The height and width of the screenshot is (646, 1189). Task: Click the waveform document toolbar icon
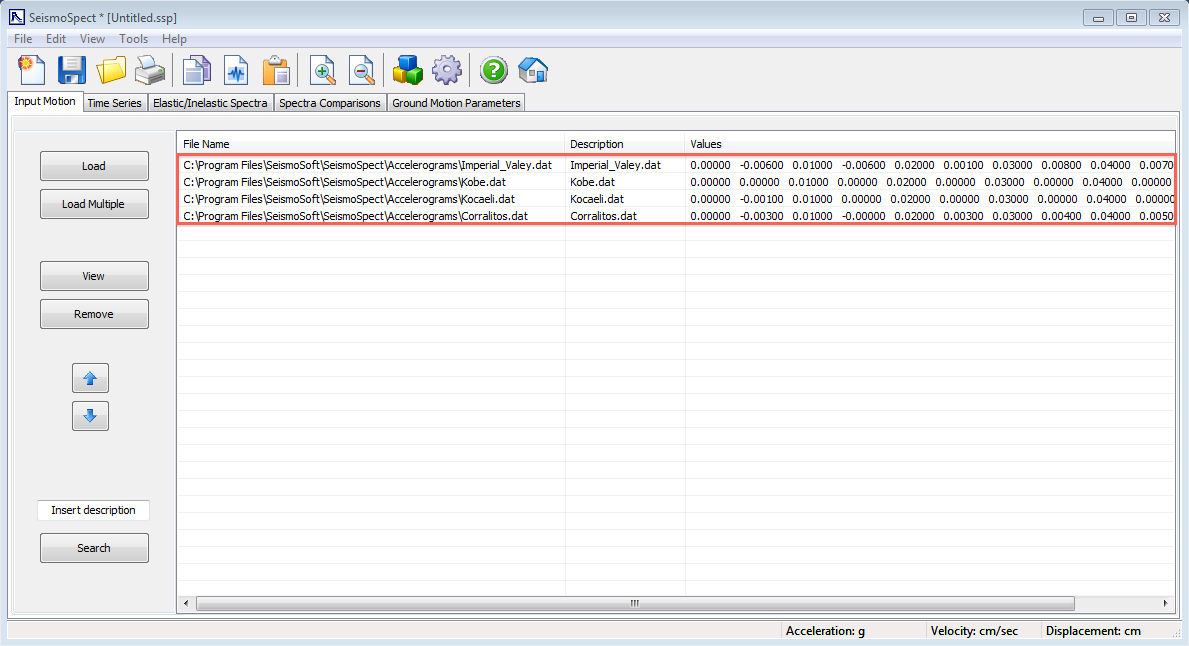(236, 70)
